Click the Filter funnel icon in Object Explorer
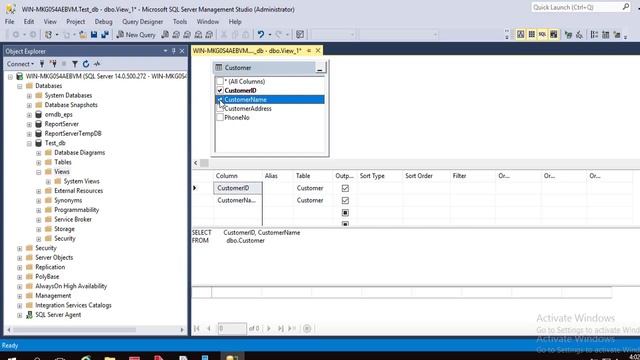640x360 pixels. [75, 64]
